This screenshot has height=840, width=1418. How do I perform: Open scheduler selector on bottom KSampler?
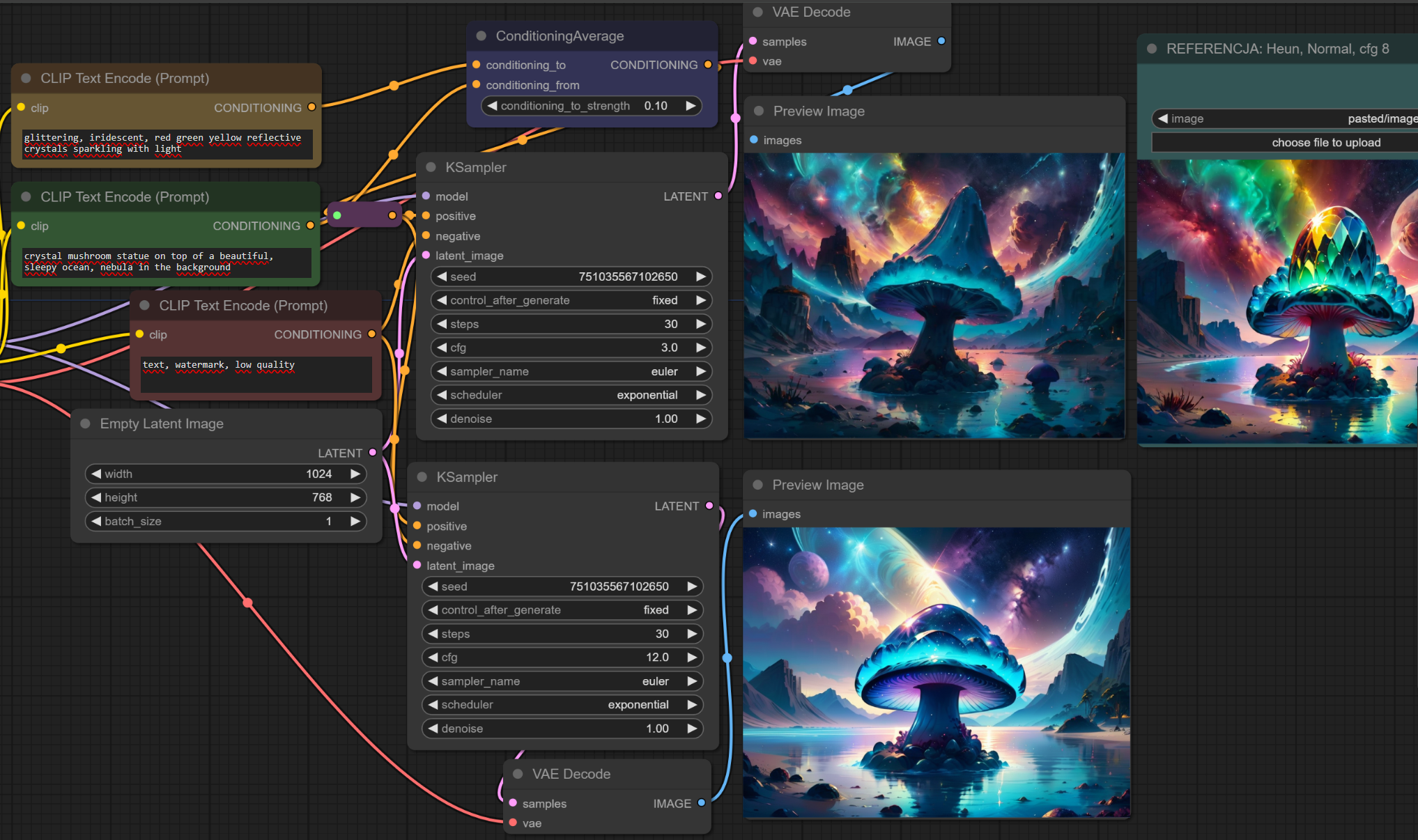(x=562, y=705)
